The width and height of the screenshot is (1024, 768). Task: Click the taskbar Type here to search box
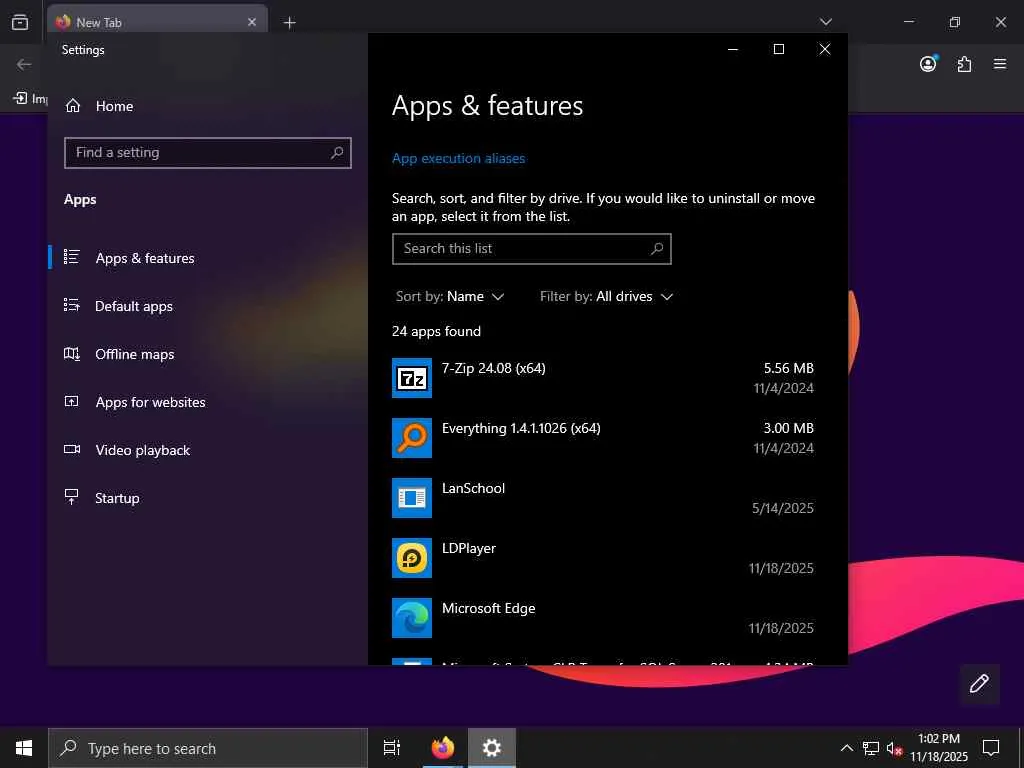click(208, 748)
